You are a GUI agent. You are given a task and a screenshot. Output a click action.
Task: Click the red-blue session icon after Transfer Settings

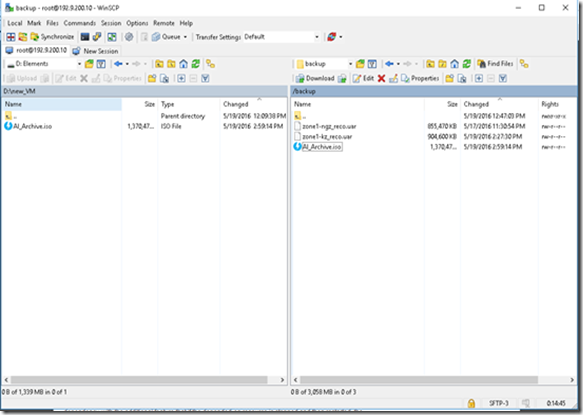point(331,37)
